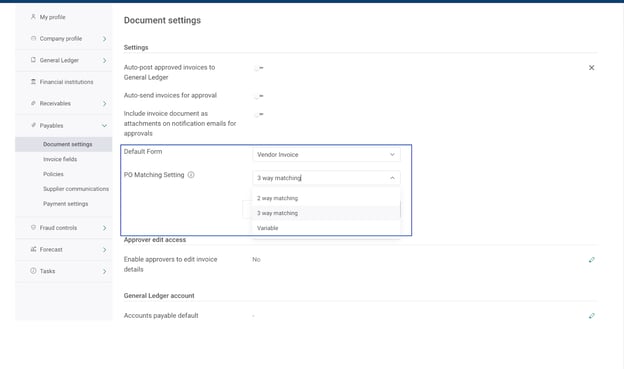Go to Payment settings page
Image resolution: width=624 pixels, height=369 pixels.
[x=66, y=204]
